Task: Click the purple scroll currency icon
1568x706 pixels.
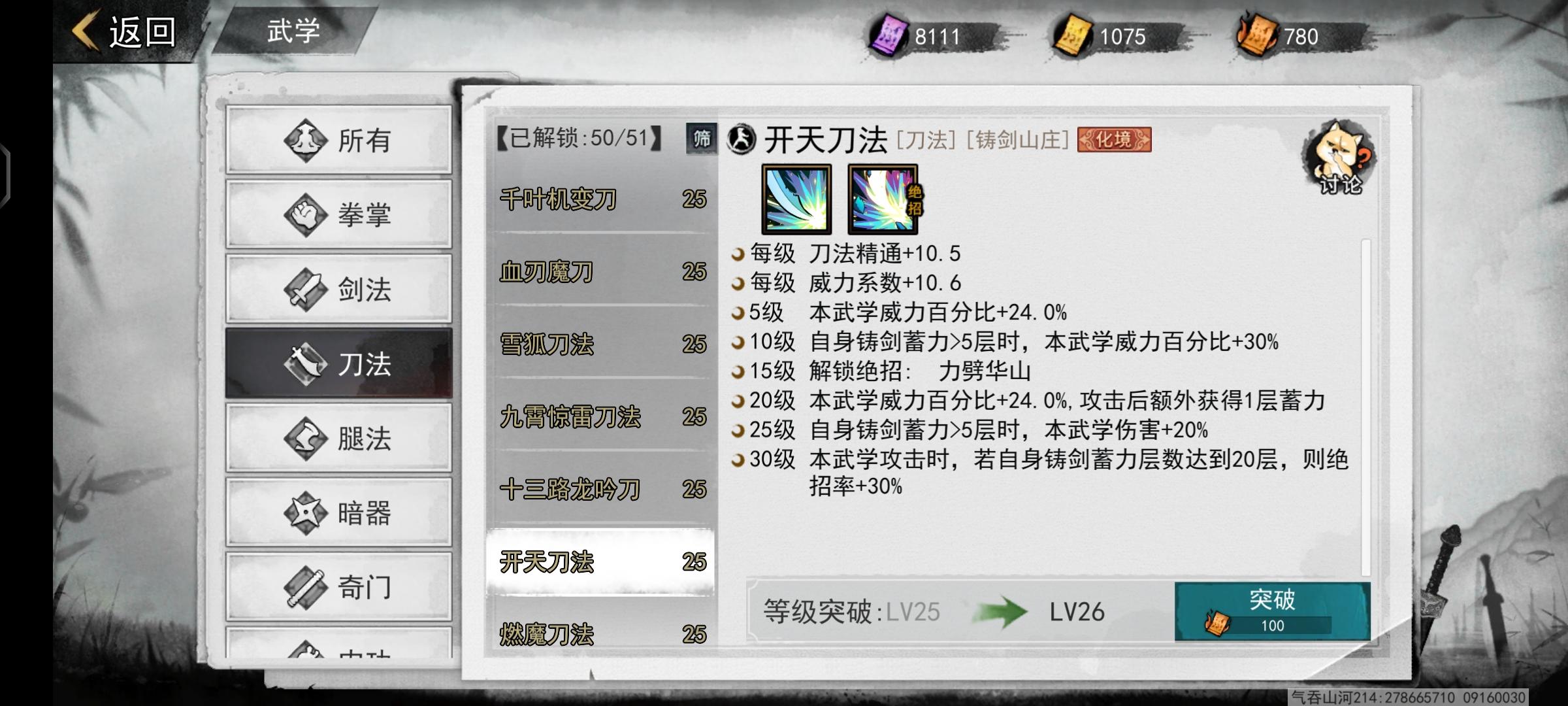Action: click(x=889, y=36)
